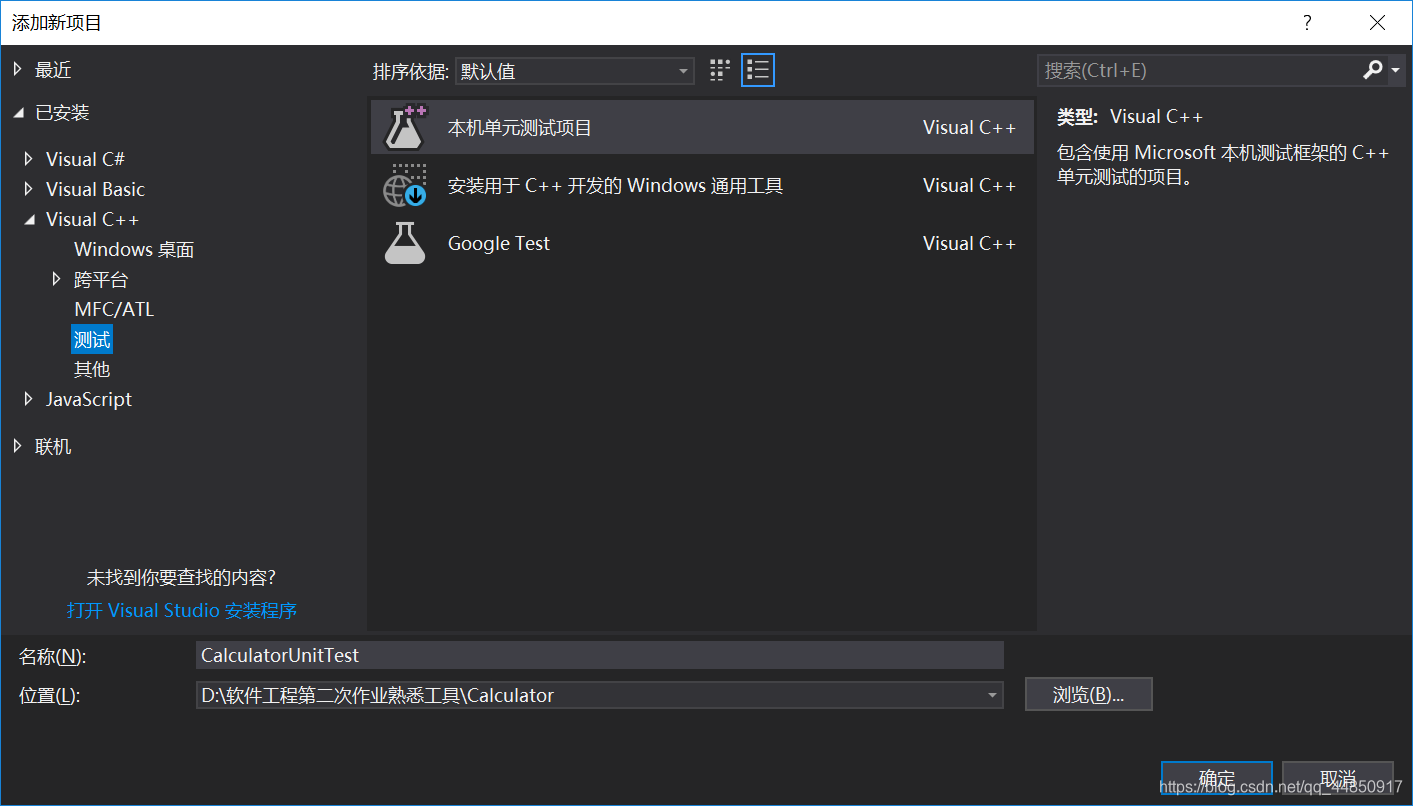Click the 取消 button
The height and width of the screenshot is (806, 1413).
click(1338, 779)
